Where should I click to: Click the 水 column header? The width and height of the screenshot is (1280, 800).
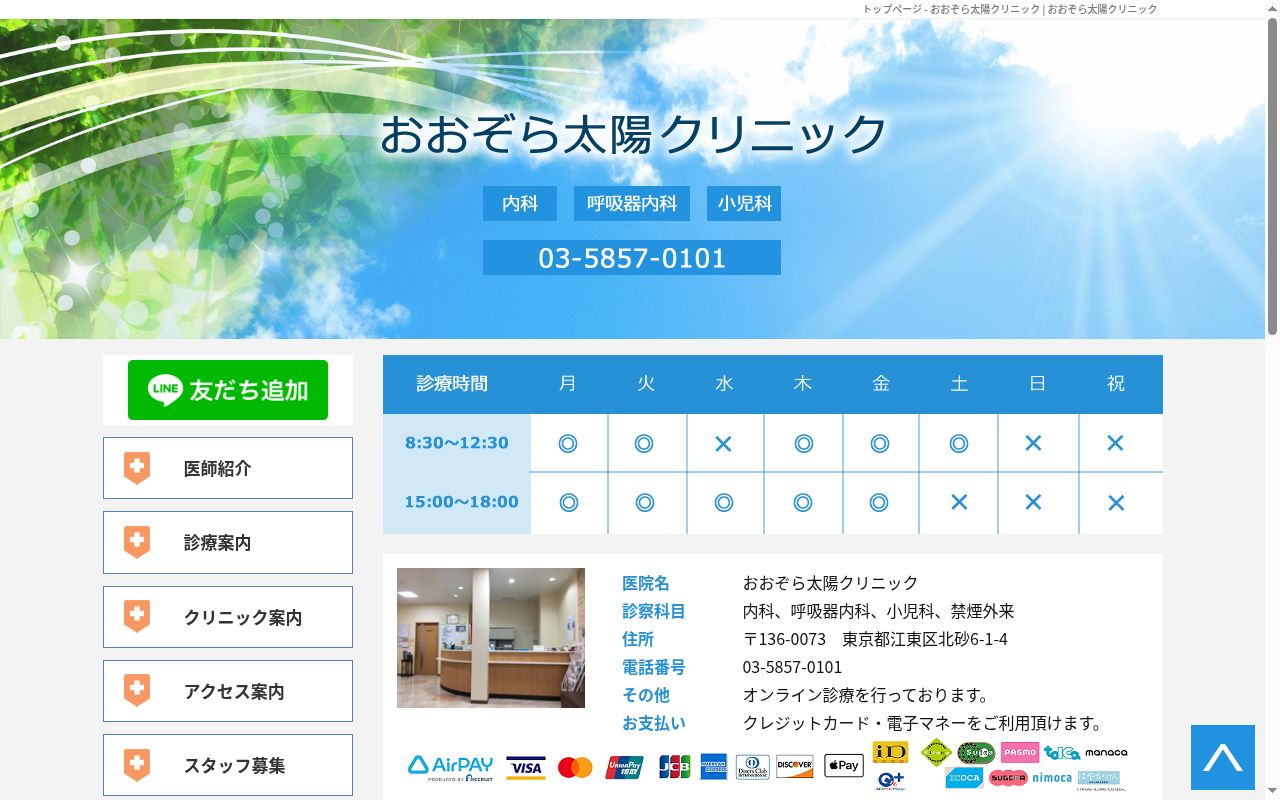tap(724, 384)
